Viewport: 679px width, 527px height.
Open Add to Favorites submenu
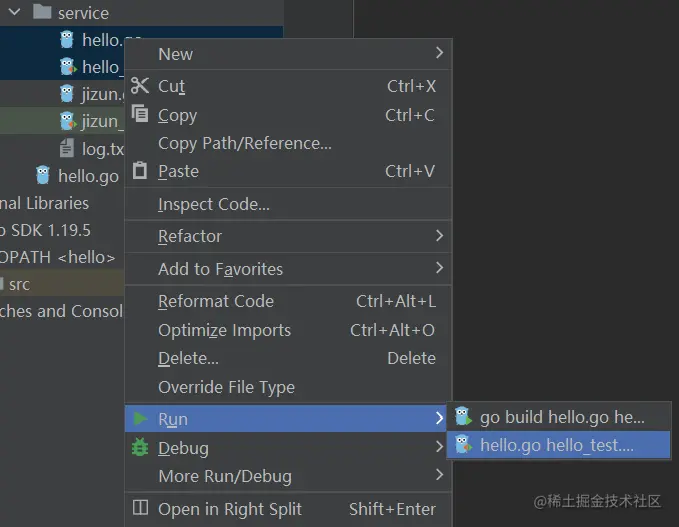[288, 269]
